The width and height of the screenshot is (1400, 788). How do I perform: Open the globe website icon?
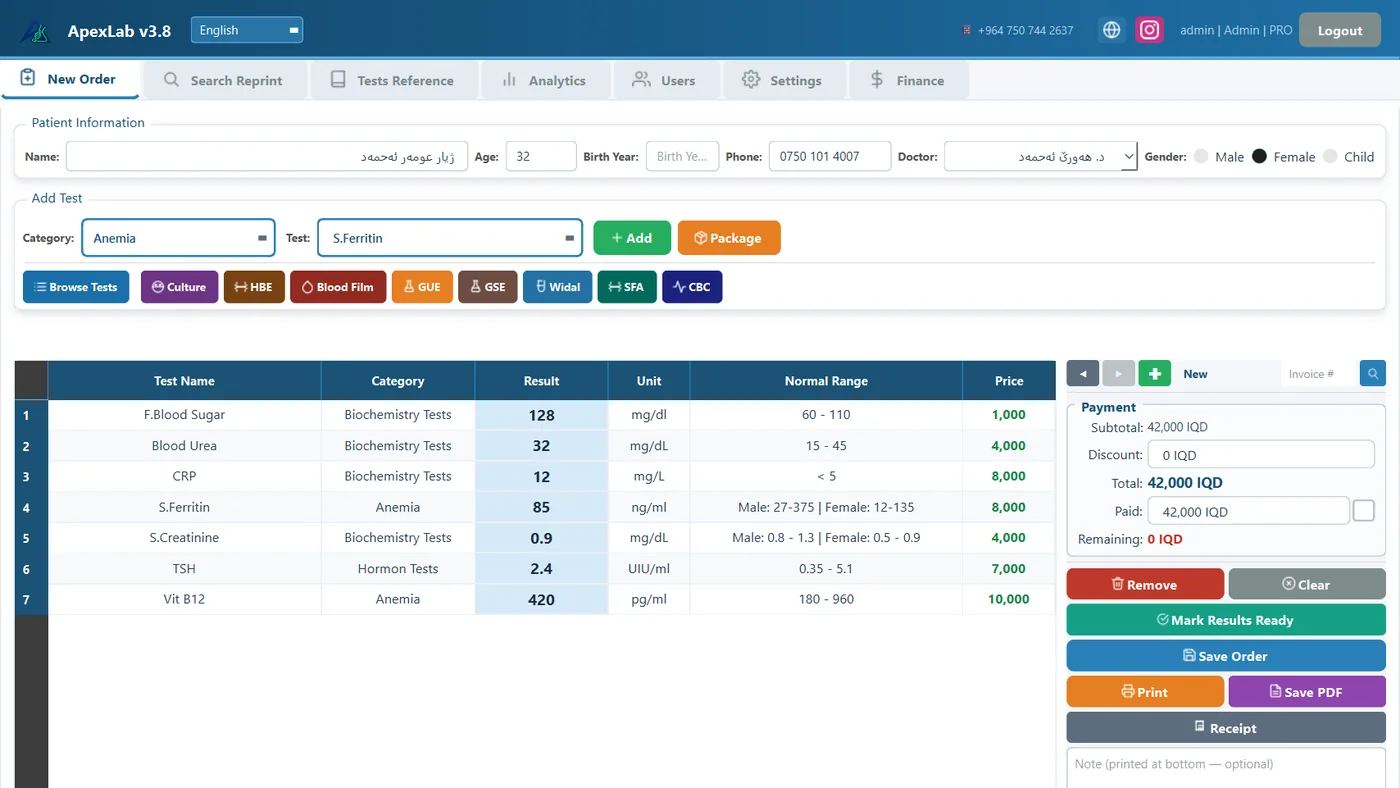[1111, 30]
